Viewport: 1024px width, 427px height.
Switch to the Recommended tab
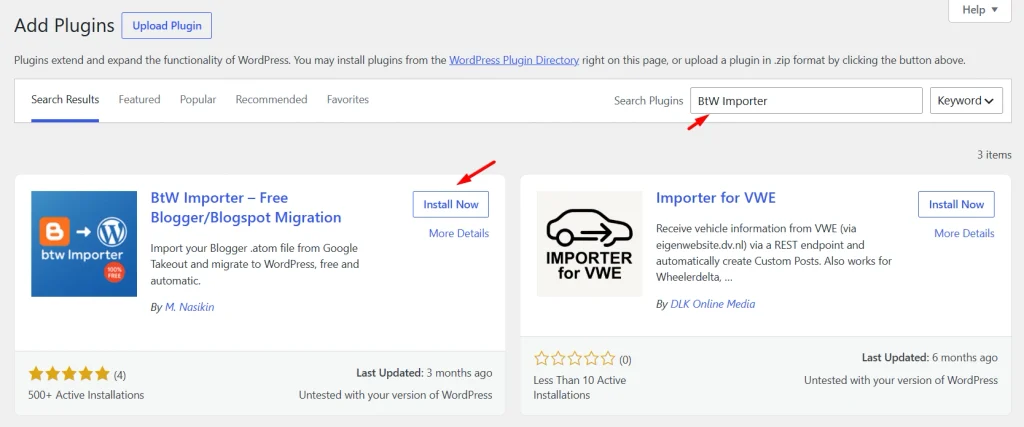272,100
